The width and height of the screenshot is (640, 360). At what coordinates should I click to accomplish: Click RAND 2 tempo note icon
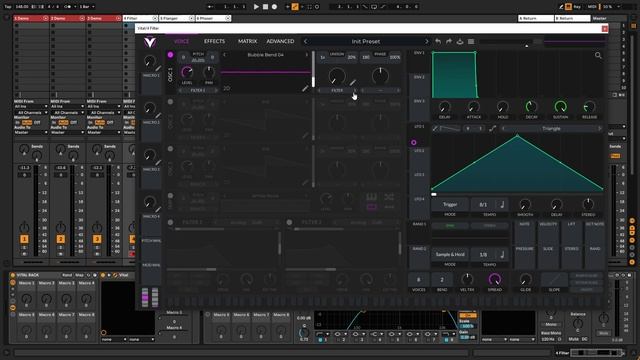(x=502, y=254)
